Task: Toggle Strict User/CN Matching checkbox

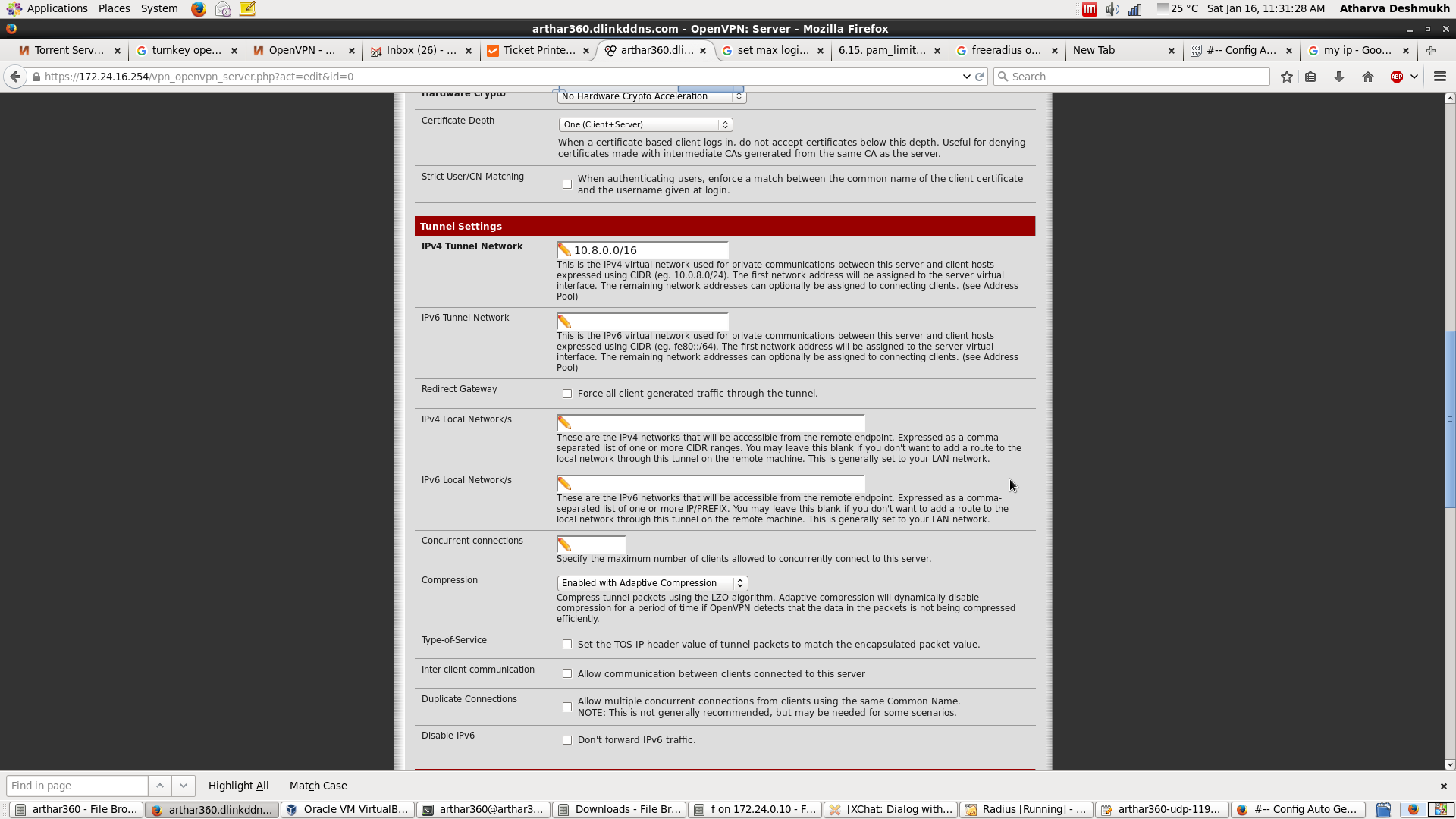Action: tap(567, 184)
